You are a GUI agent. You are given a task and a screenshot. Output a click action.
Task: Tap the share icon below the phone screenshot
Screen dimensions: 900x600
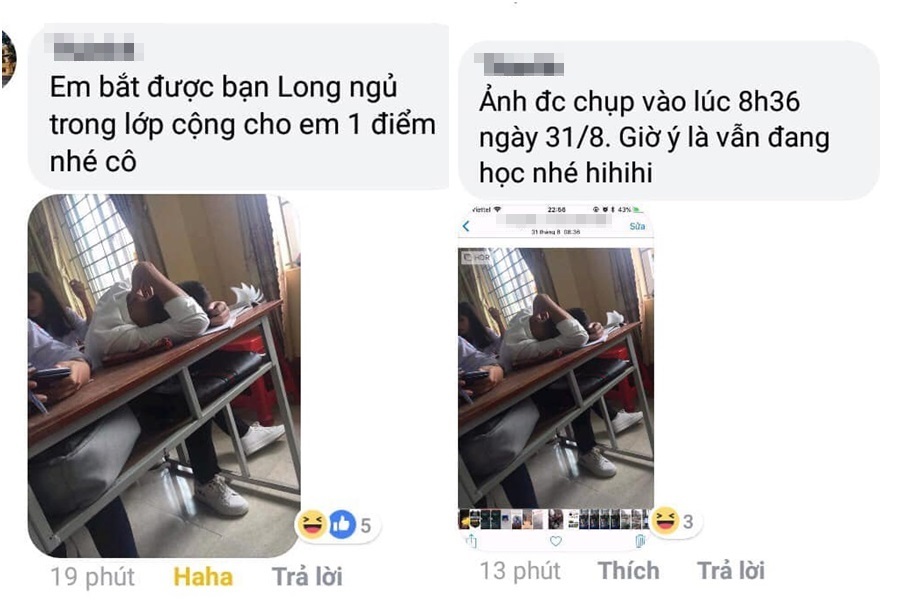471,541
